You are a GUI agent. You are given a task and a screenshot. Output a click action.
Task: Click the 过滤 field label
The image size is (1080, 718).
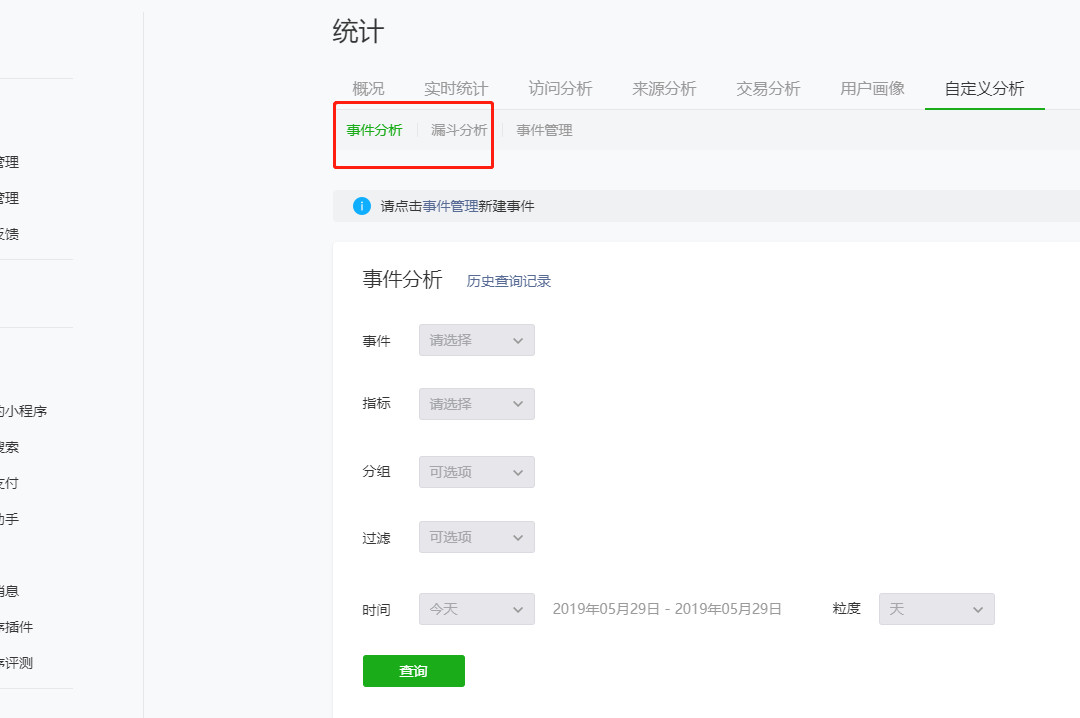click(376, 538)
